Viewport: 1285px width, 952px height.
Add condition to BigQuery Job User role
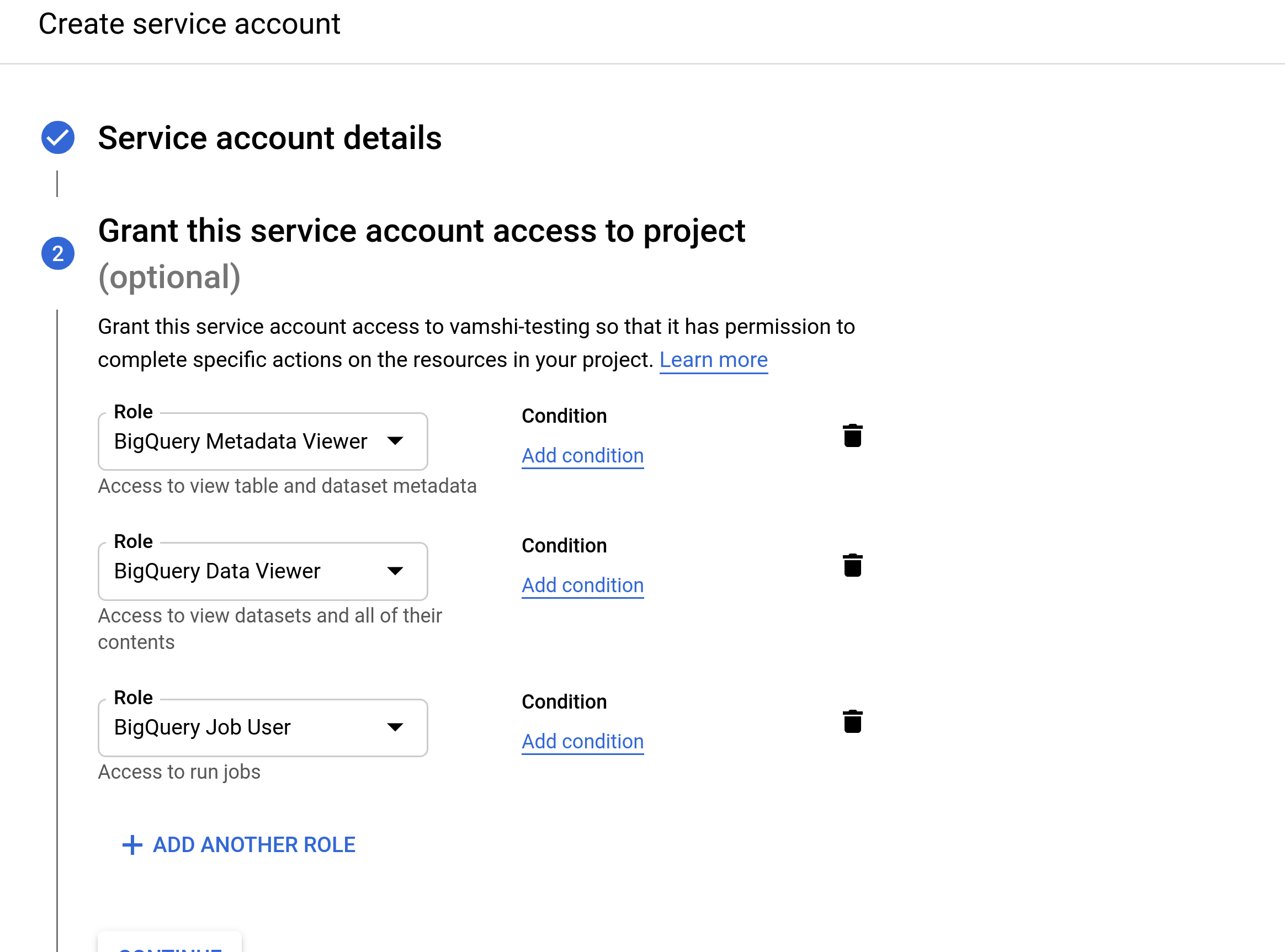pos(582,741)
